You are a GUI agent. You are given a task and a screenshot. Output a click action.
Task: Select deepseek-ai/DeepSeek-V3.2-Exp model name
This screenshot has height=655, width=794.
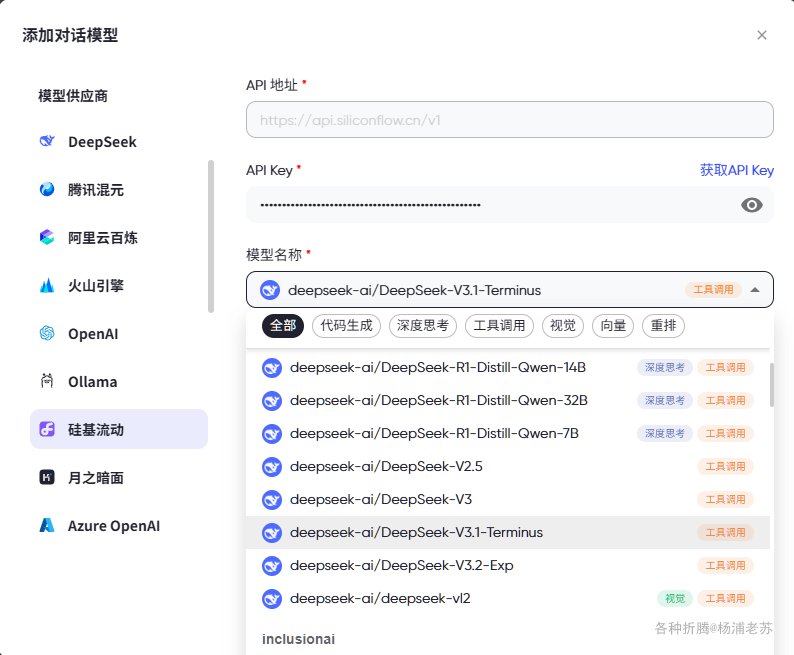[402, 565]
